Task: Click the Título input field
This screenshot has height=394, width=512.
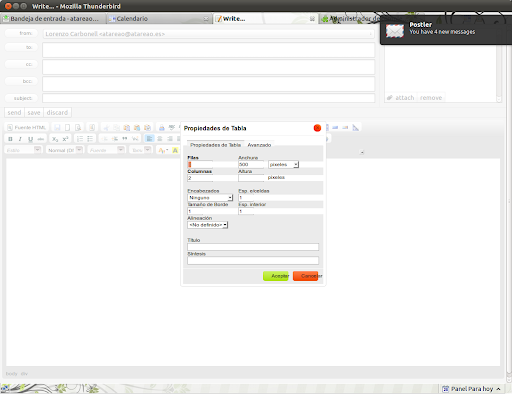Action: 253,247
